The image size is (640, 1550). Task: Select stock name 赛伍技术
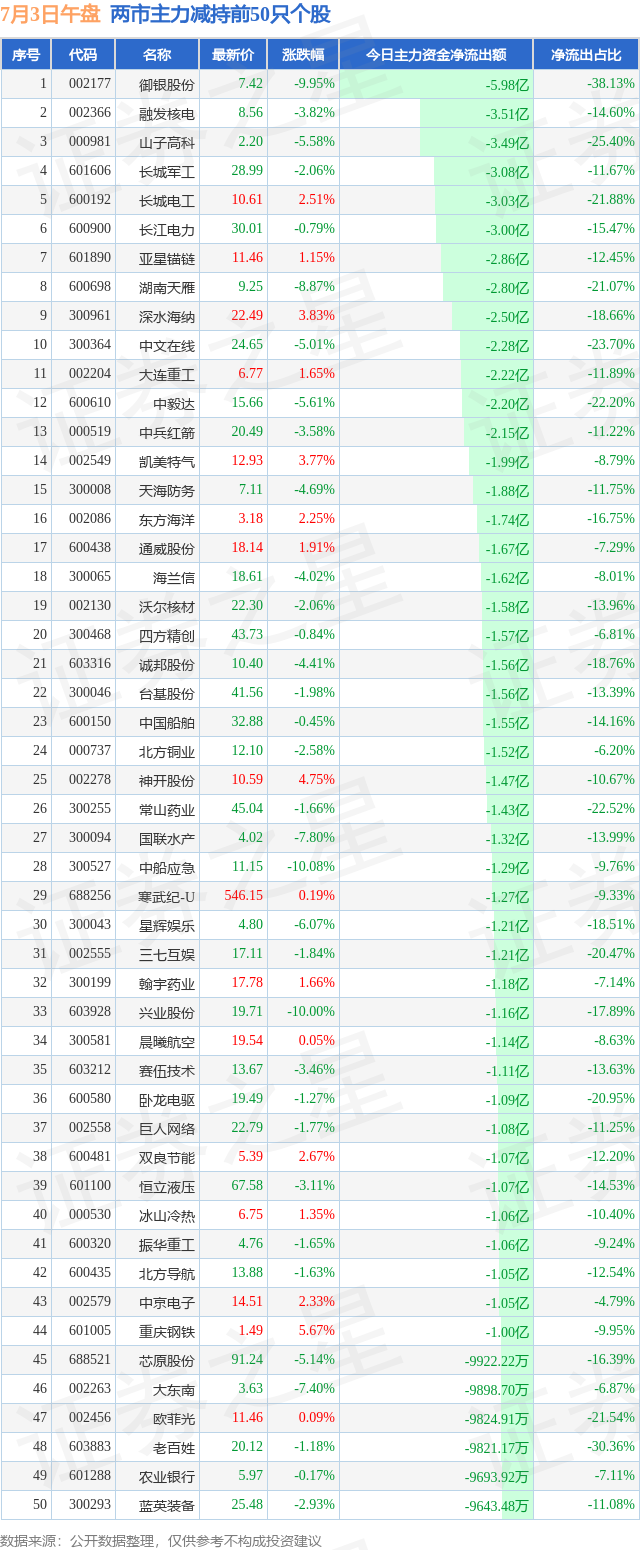[x=167, y=1071]
